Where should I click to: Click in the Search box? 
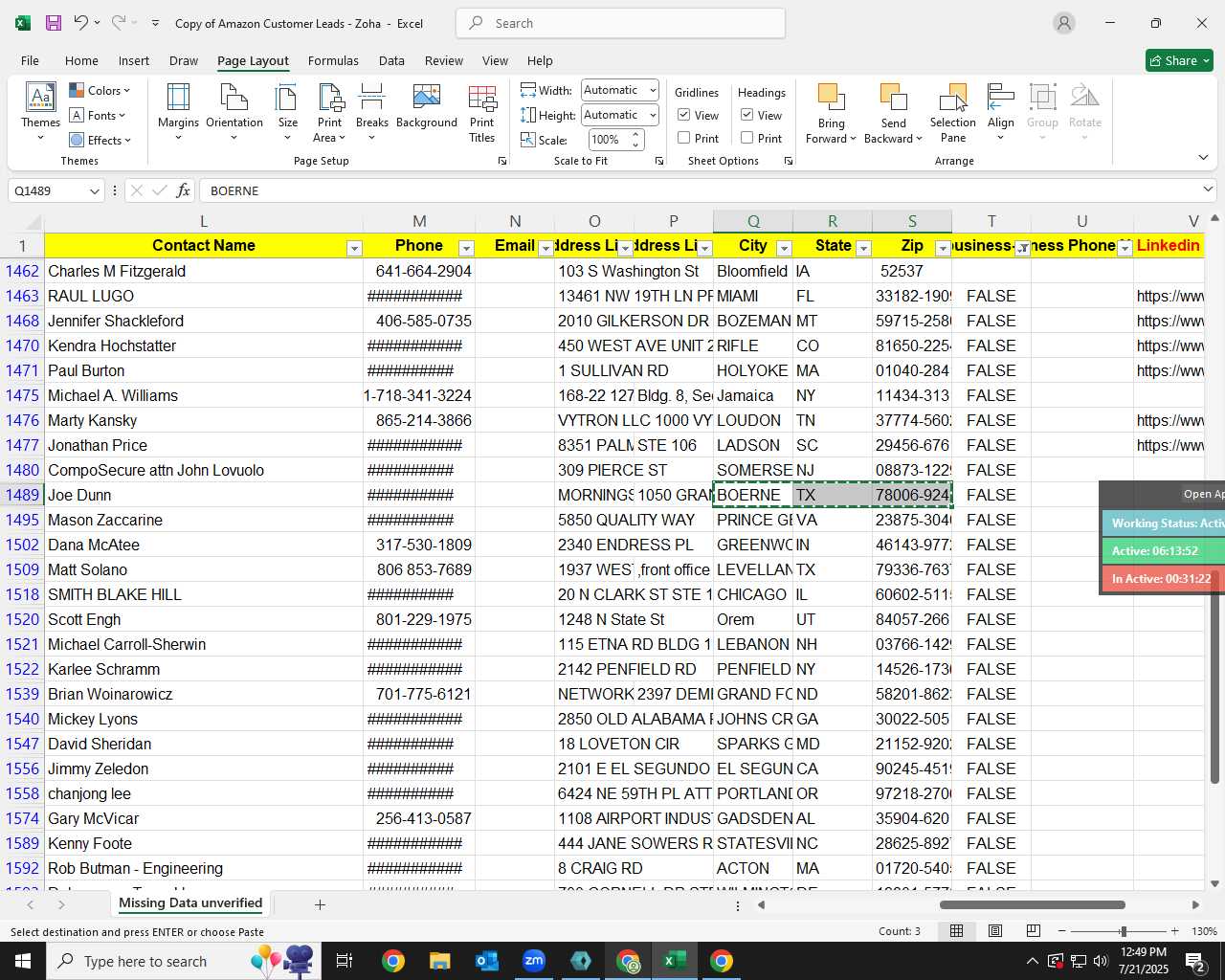tap(620, 23)
